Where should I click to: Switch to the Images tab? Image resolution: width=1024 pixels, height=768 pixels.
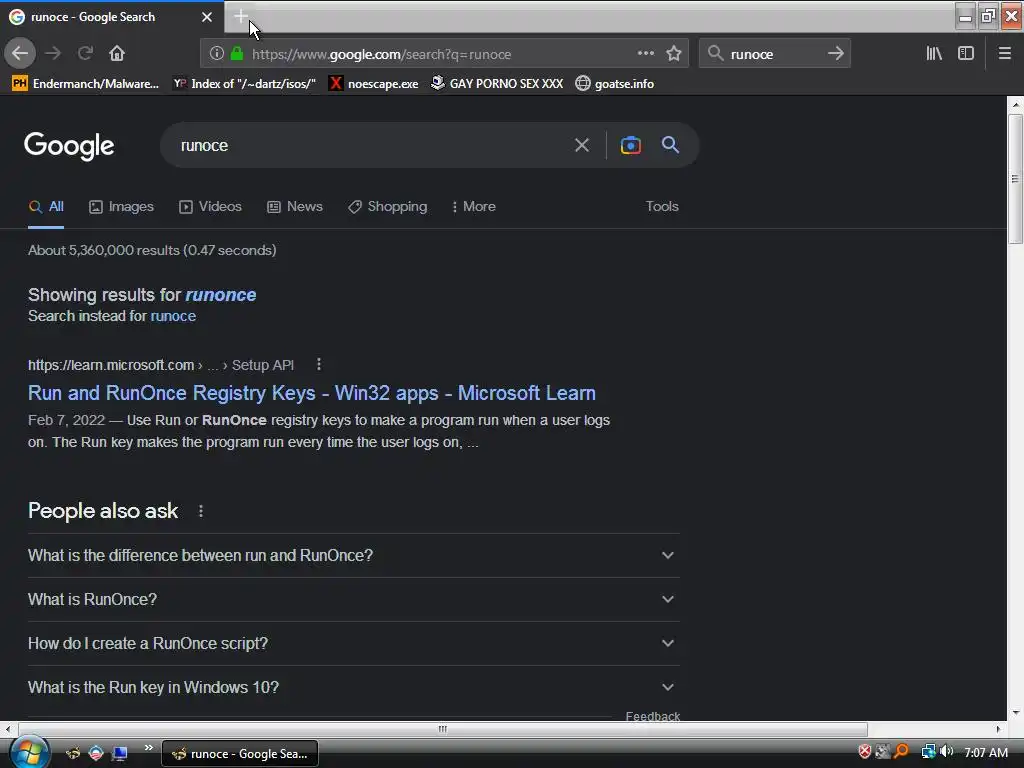coord(121,206)
